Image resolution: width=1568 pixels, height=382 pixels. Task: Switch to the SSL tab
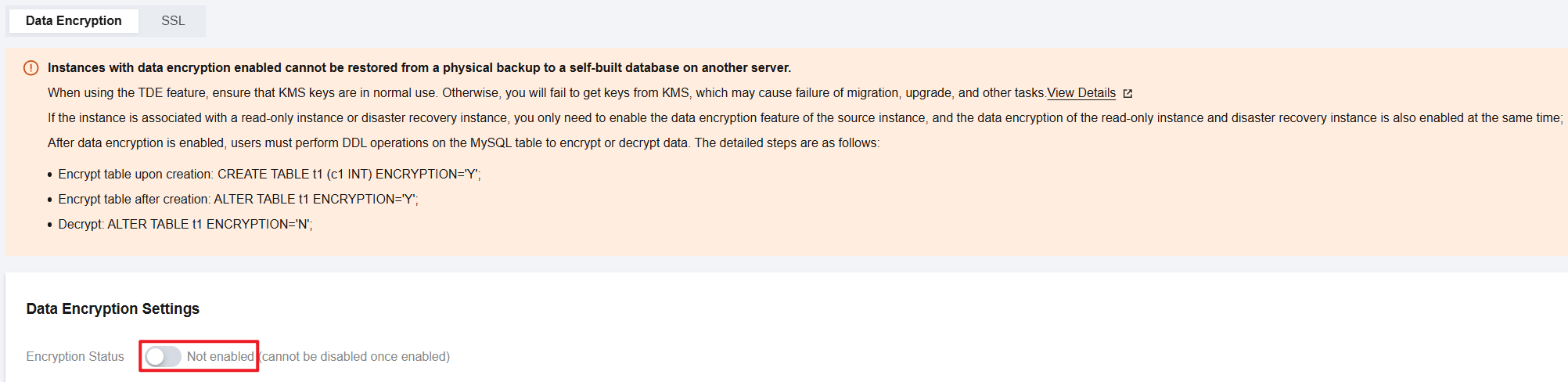pos(173,21)
